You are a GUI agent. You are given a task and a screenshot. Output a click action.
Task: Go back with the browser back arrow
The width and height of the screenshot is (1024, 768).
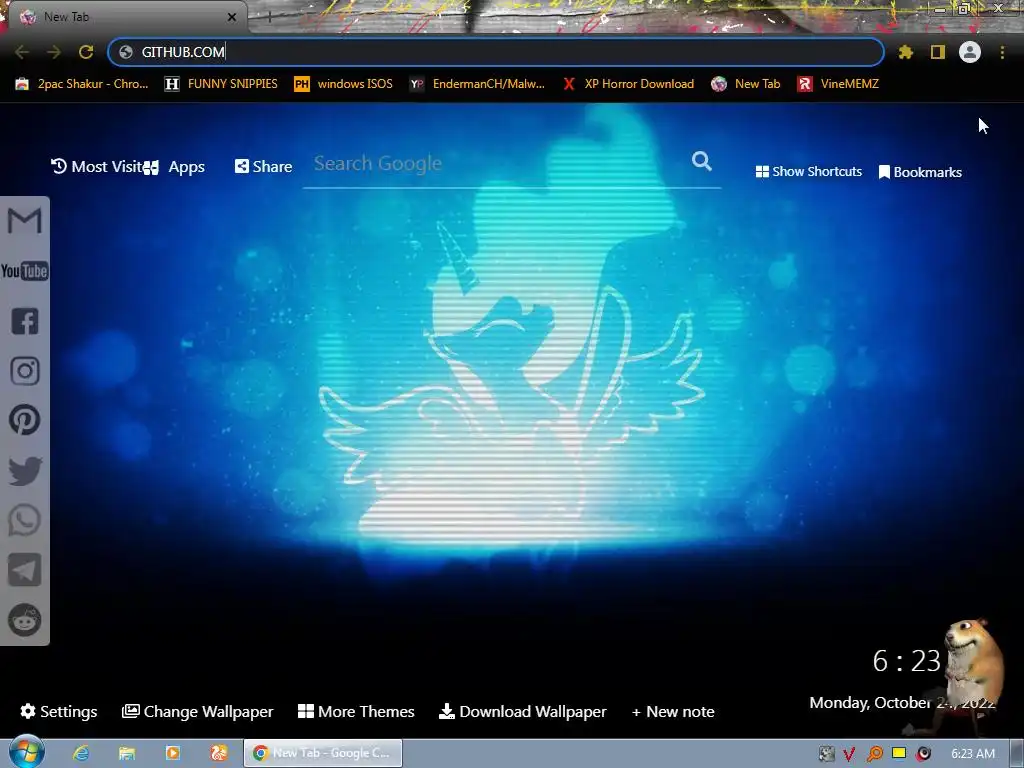point(22,52)
